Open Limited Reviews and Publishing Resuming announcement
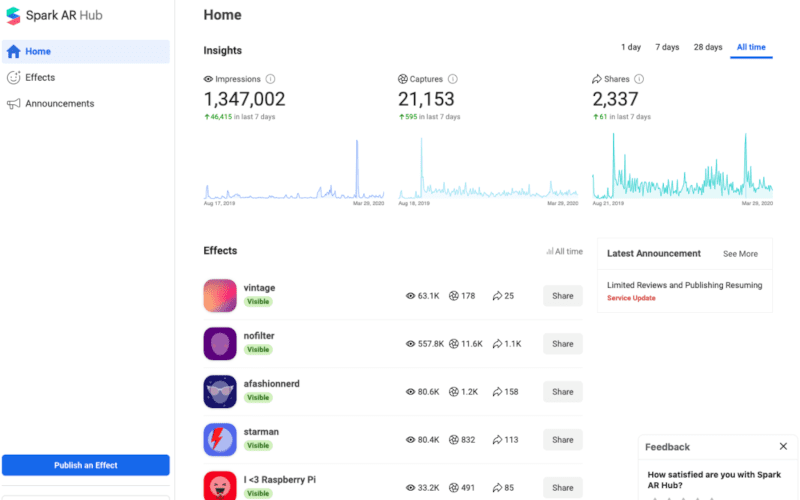Screen dimensions: 800x500 point(685,285)
